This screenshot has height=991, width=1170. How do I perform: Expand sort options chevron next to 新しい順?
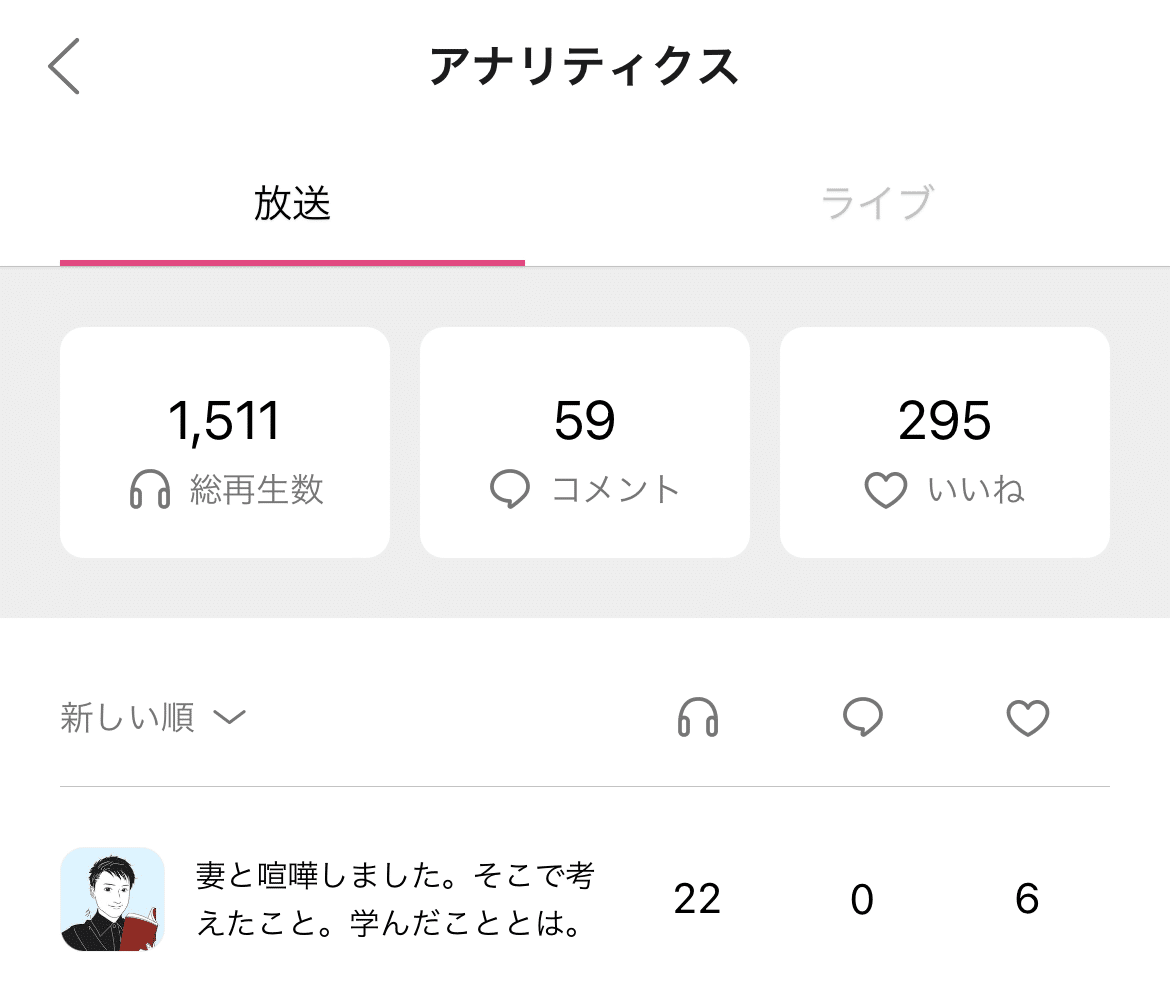click(230, 718)
